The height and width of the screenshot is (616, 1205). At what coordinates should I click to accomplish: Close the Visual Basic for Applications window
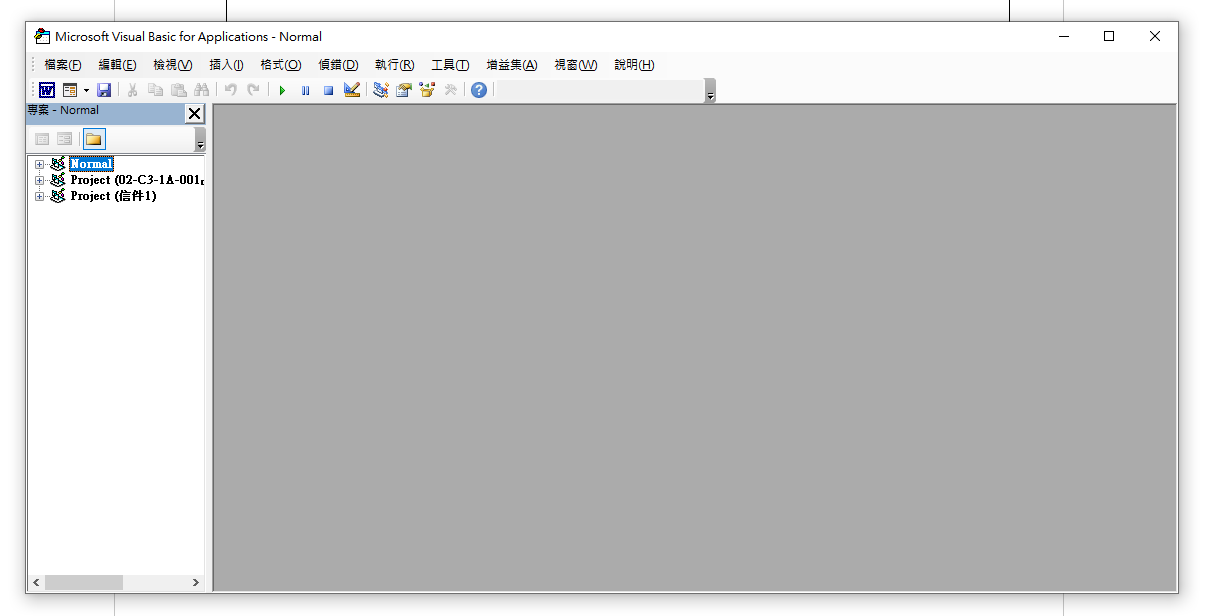[x=1155, y=36]
